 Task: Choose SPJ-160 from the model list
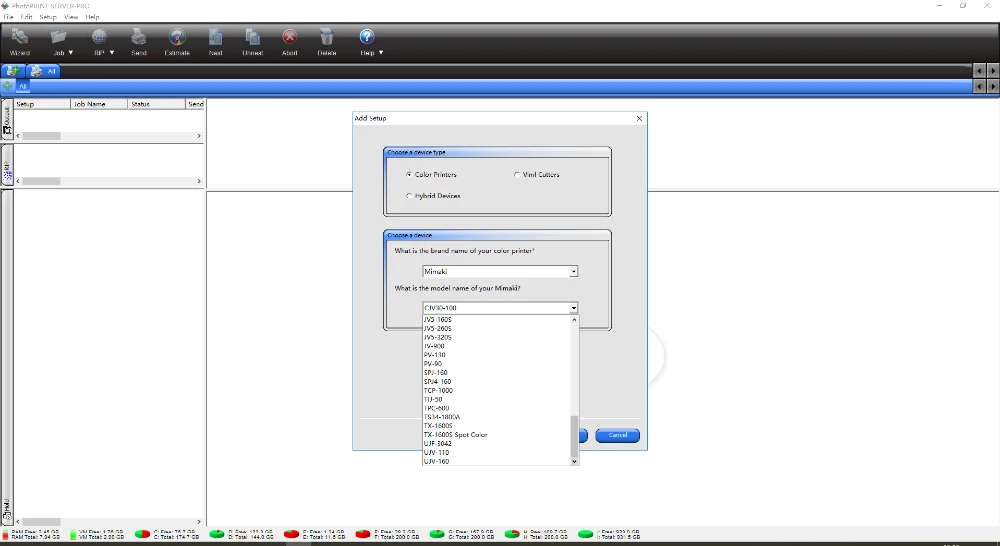tap(497, 373)
